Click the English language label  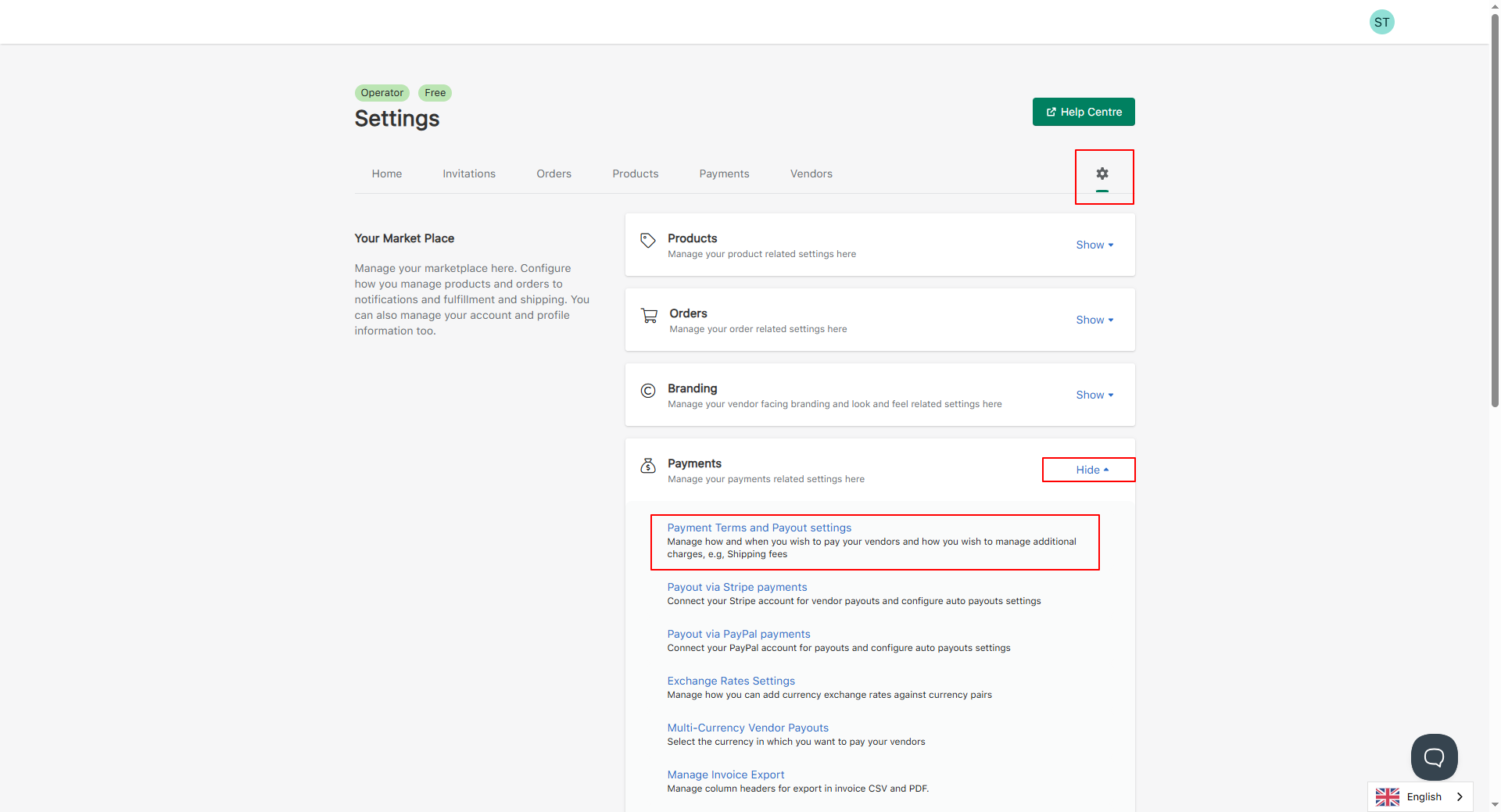[1424, 797]
